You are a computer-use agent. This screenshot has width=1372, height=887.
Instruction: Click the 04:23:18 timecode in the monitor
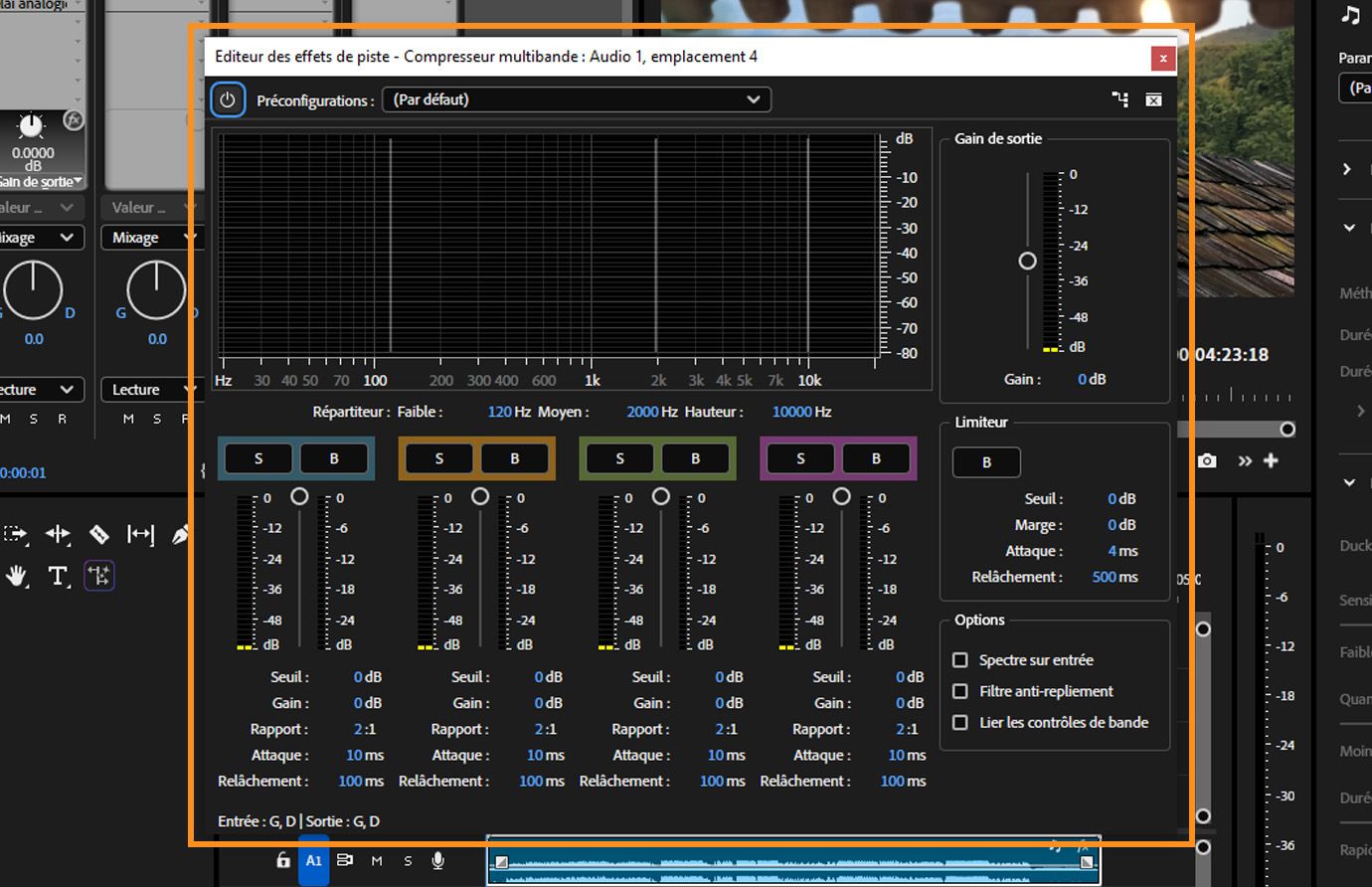tap(1229, 354)
